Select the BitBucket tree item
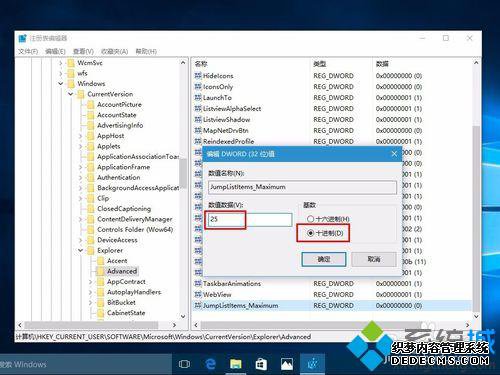This screenshot has width=500, height=375. (x=121, y=302)
